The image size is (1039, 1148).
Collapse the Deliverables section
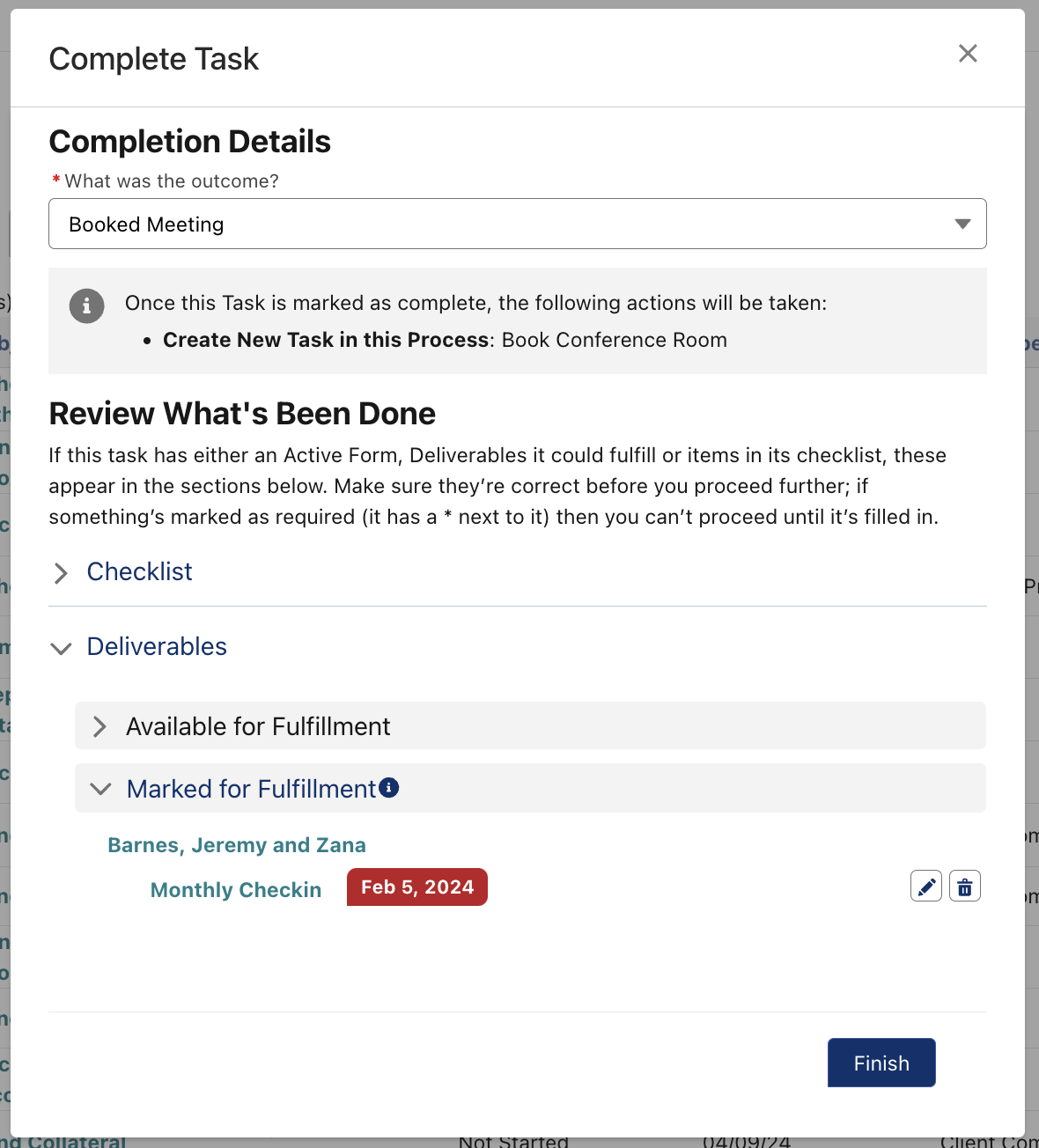click(x=156, y=647)
